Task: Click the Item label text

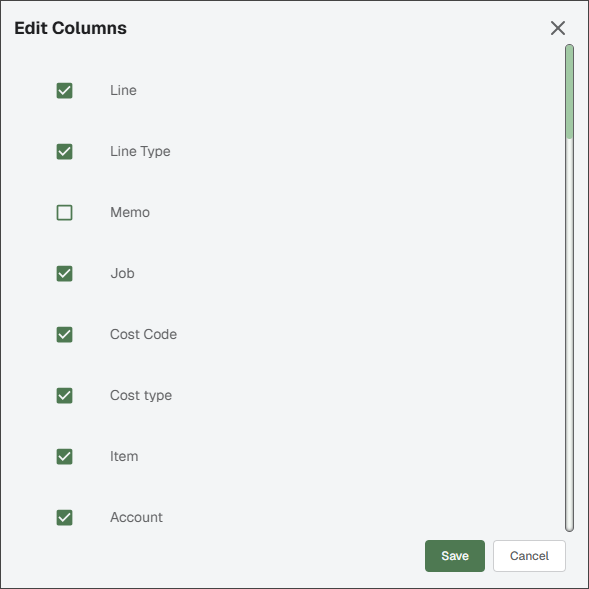Action: click(x=124, y=456)
